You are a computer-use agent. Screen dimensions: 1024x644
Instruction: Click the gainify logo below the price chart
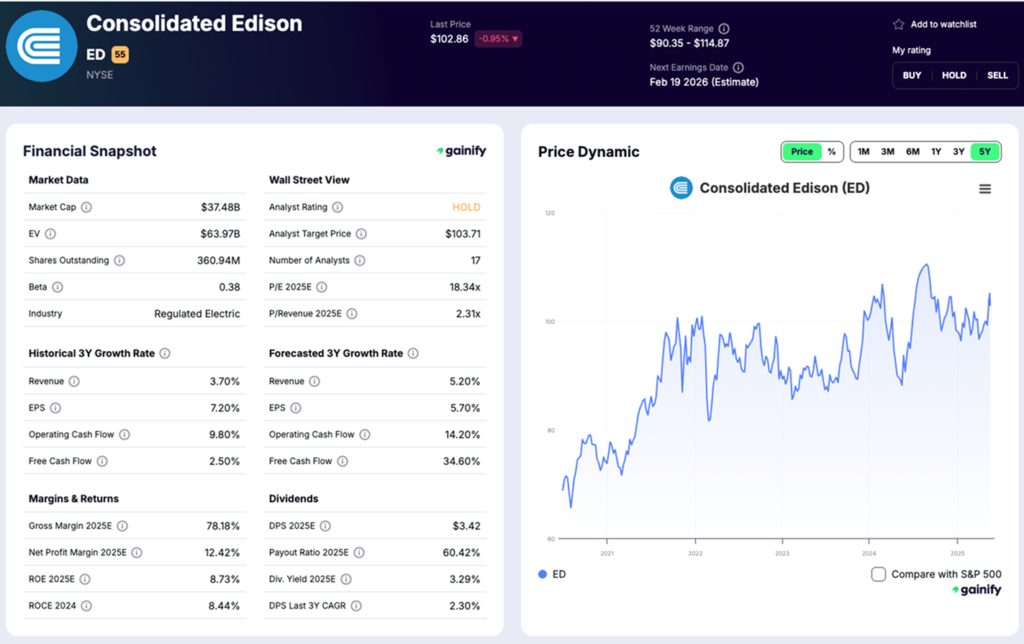(x=978, y=589)
